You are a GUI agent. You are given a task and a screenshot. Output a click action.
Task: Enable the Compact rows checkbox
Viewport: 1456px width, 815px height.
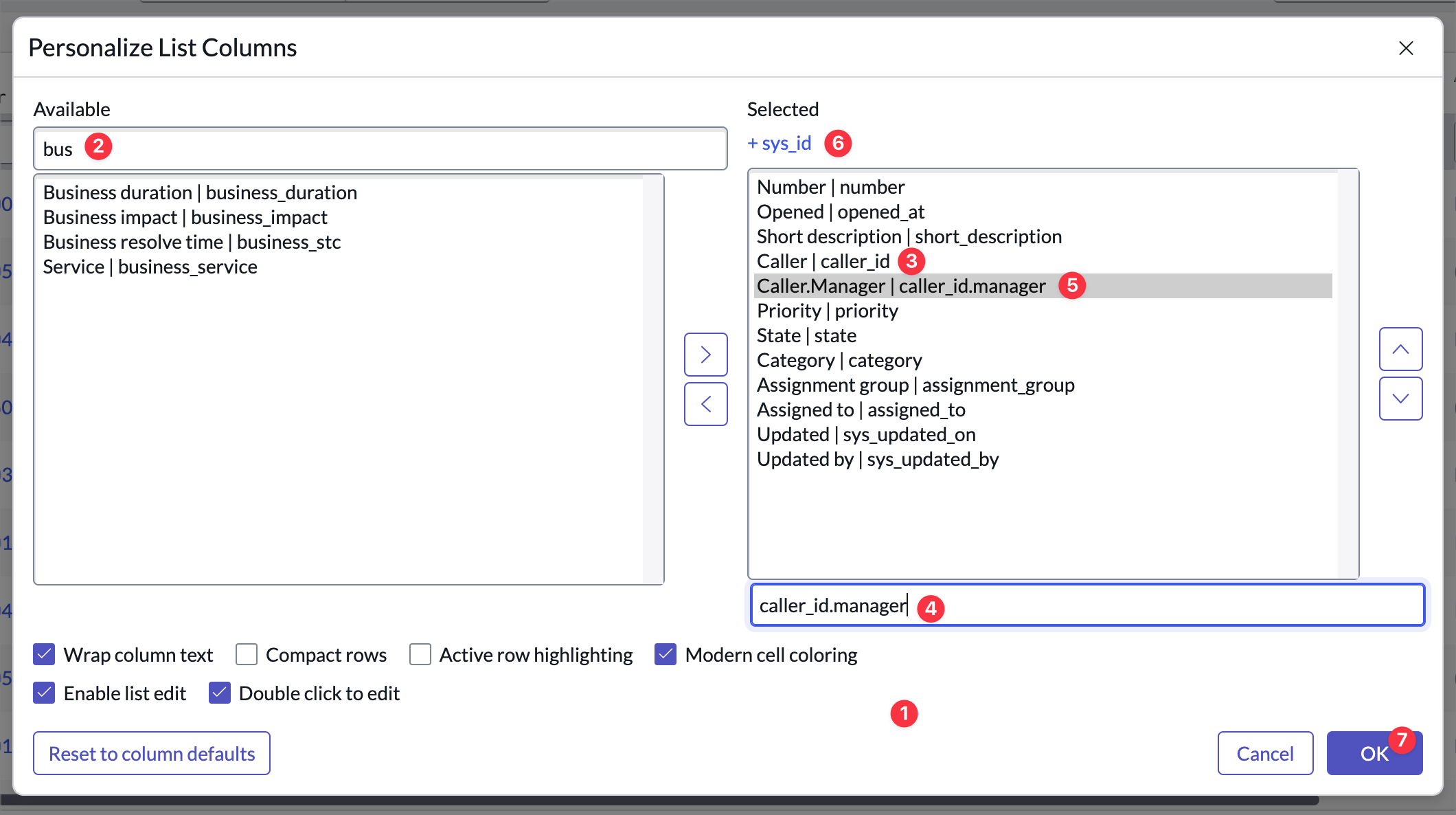246,654
